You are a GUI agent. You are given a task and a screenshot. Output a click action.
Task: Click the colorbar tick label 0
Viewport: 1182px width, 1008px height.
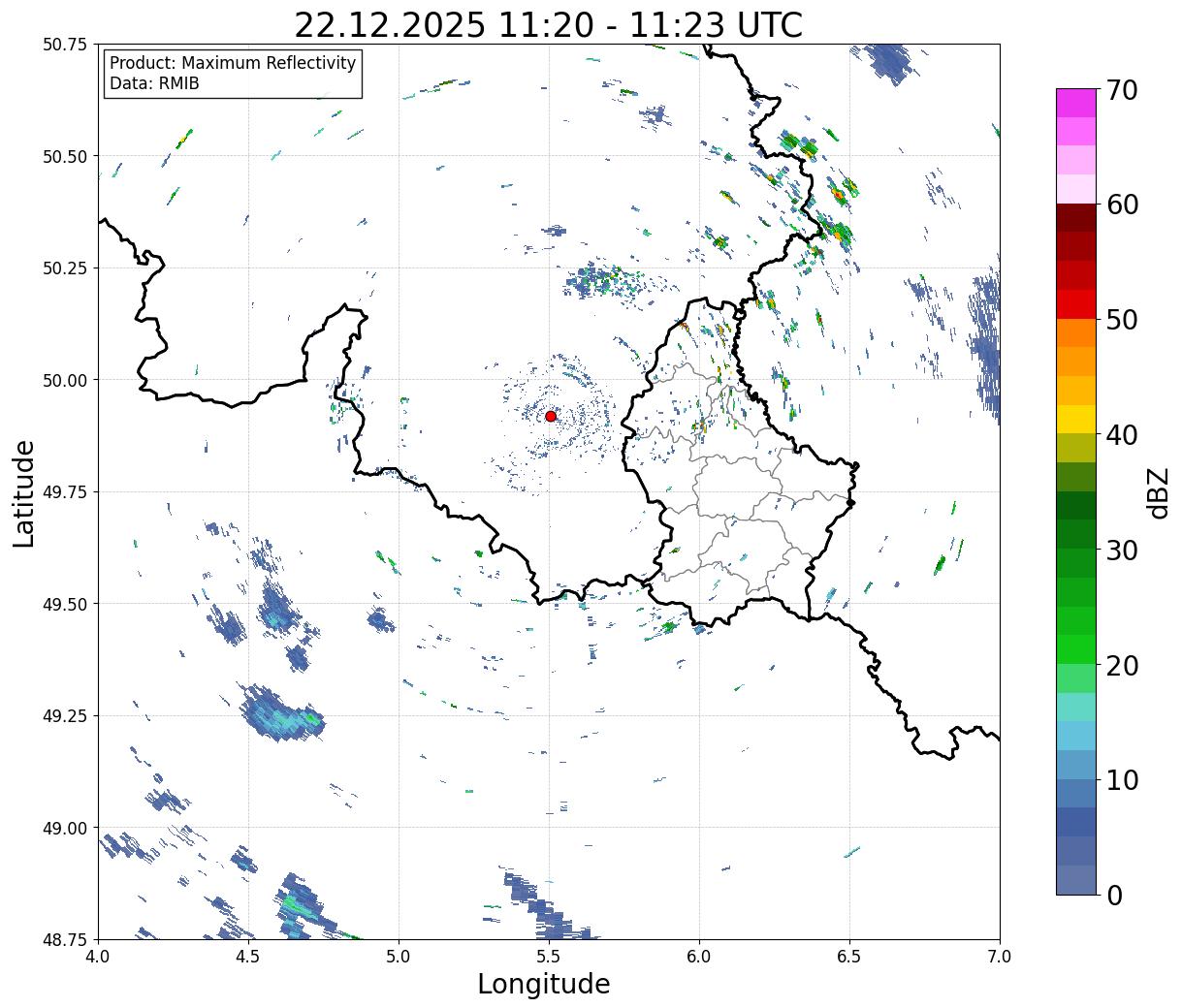[x=1113, y=896]
